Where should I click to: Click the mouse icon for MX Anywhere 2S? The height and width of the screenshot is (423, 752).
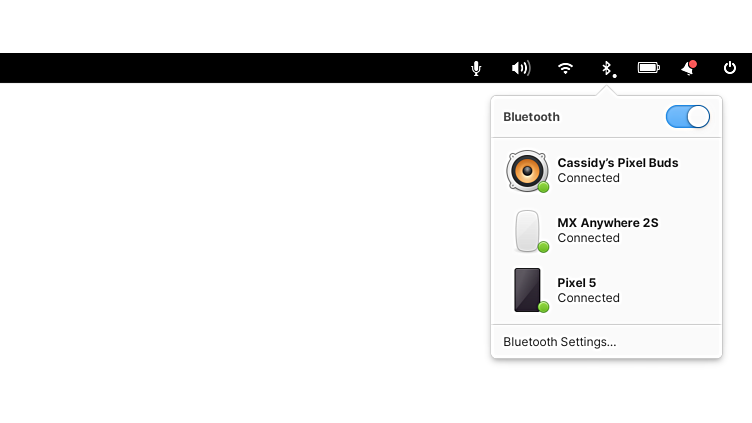(x=528, y=231)
